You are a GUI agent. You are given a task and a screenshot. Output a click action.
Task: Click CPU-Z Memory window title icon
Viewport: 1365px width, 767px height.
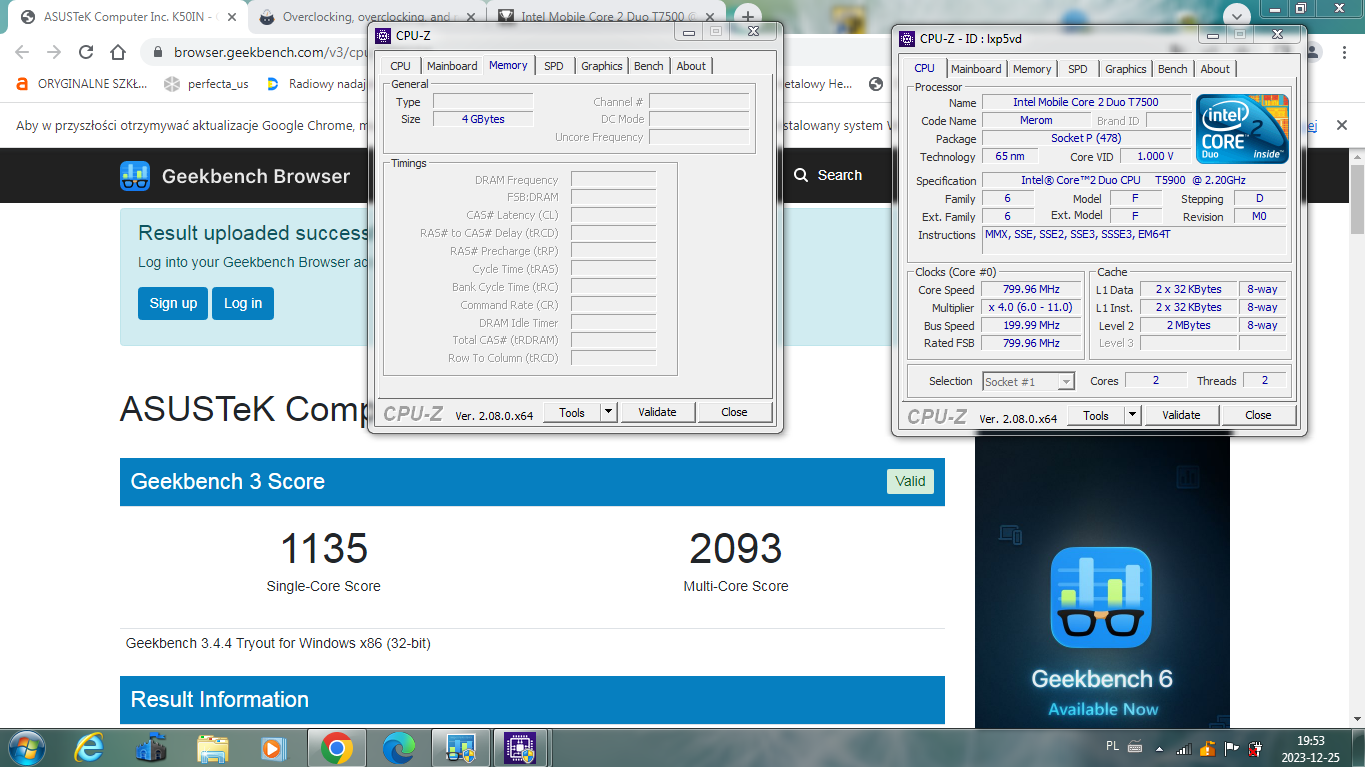click(x=383, y=35)
